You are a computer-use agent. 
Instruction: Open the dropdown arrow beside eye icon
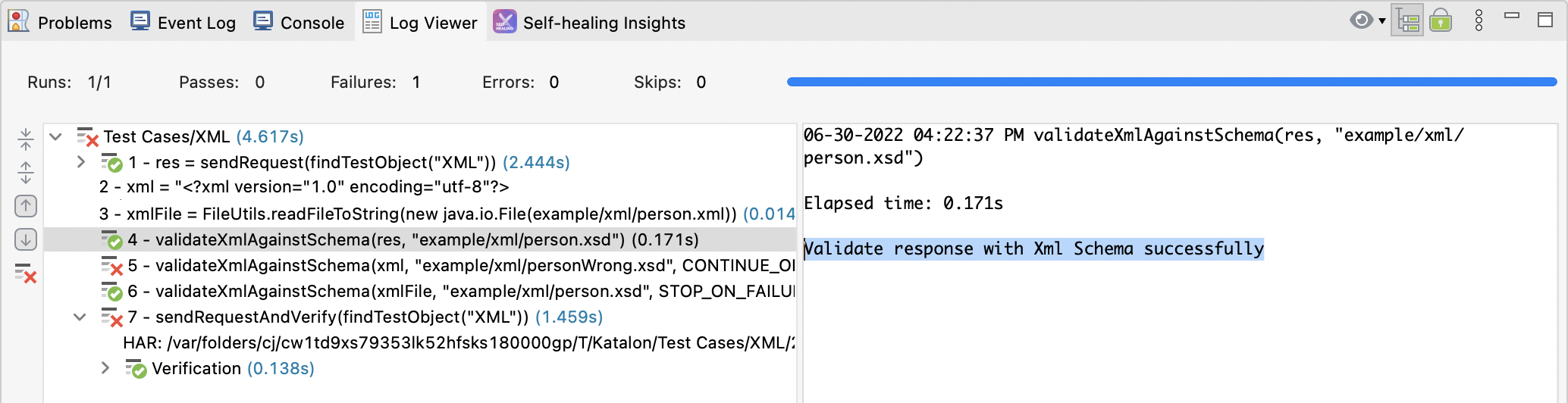pos(1382,20)
